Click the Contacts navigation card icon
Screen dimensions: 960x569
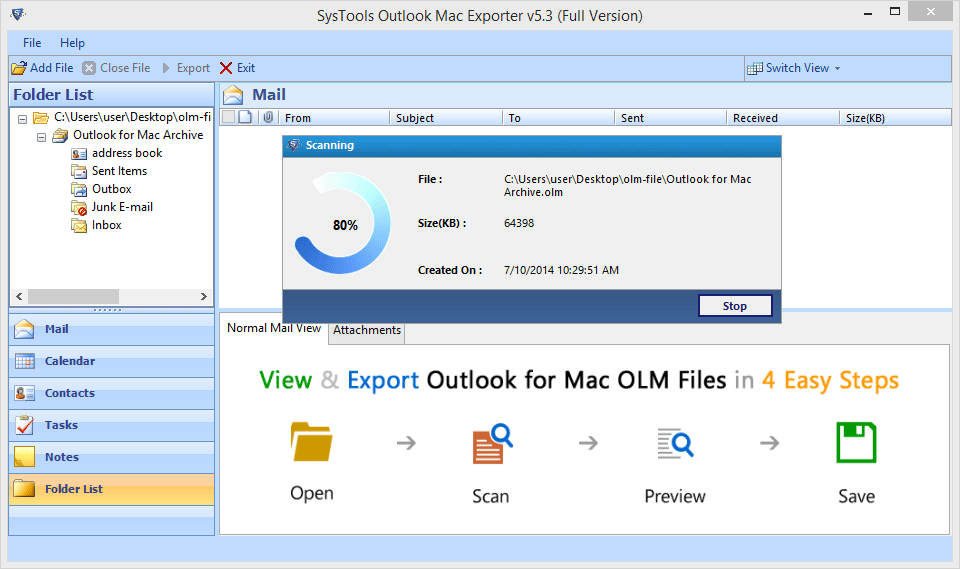point(24,393)
